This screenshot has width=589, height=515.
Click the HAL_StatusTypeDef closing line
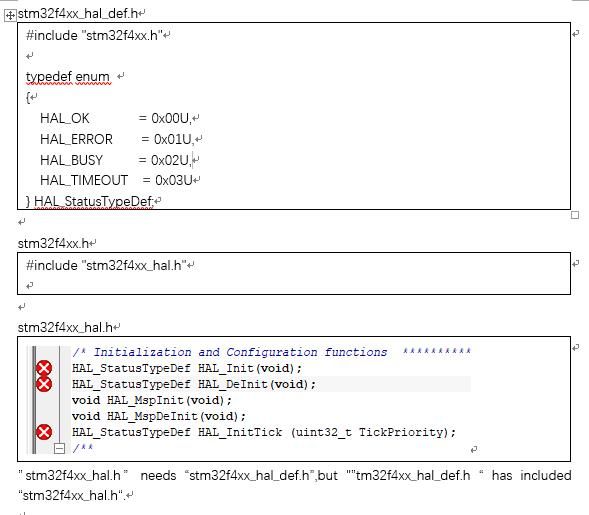point(89,202)
